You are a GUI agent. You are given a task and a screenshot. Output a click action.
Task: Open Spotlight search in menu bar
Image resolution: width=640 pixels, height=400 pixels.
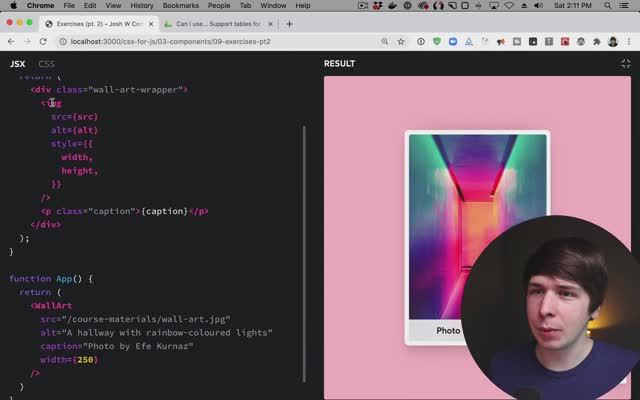pyautogui.click(x=608, y=6)
